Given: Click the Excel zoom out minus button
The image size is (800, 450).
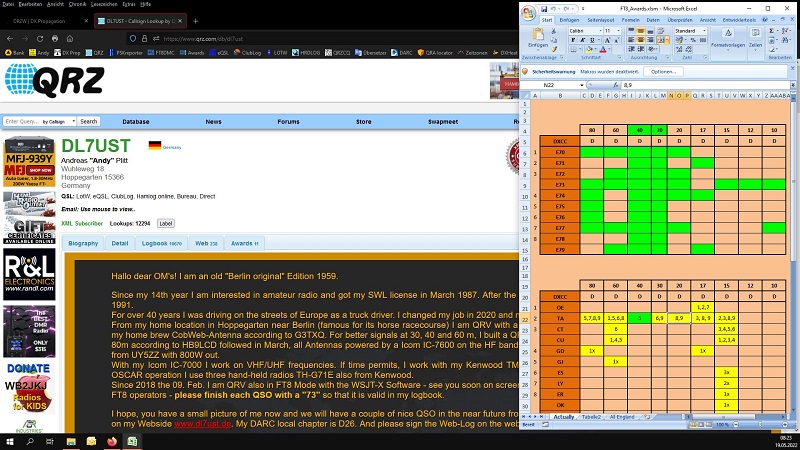Looking at the screenshot, I should [x=736, y=424].
